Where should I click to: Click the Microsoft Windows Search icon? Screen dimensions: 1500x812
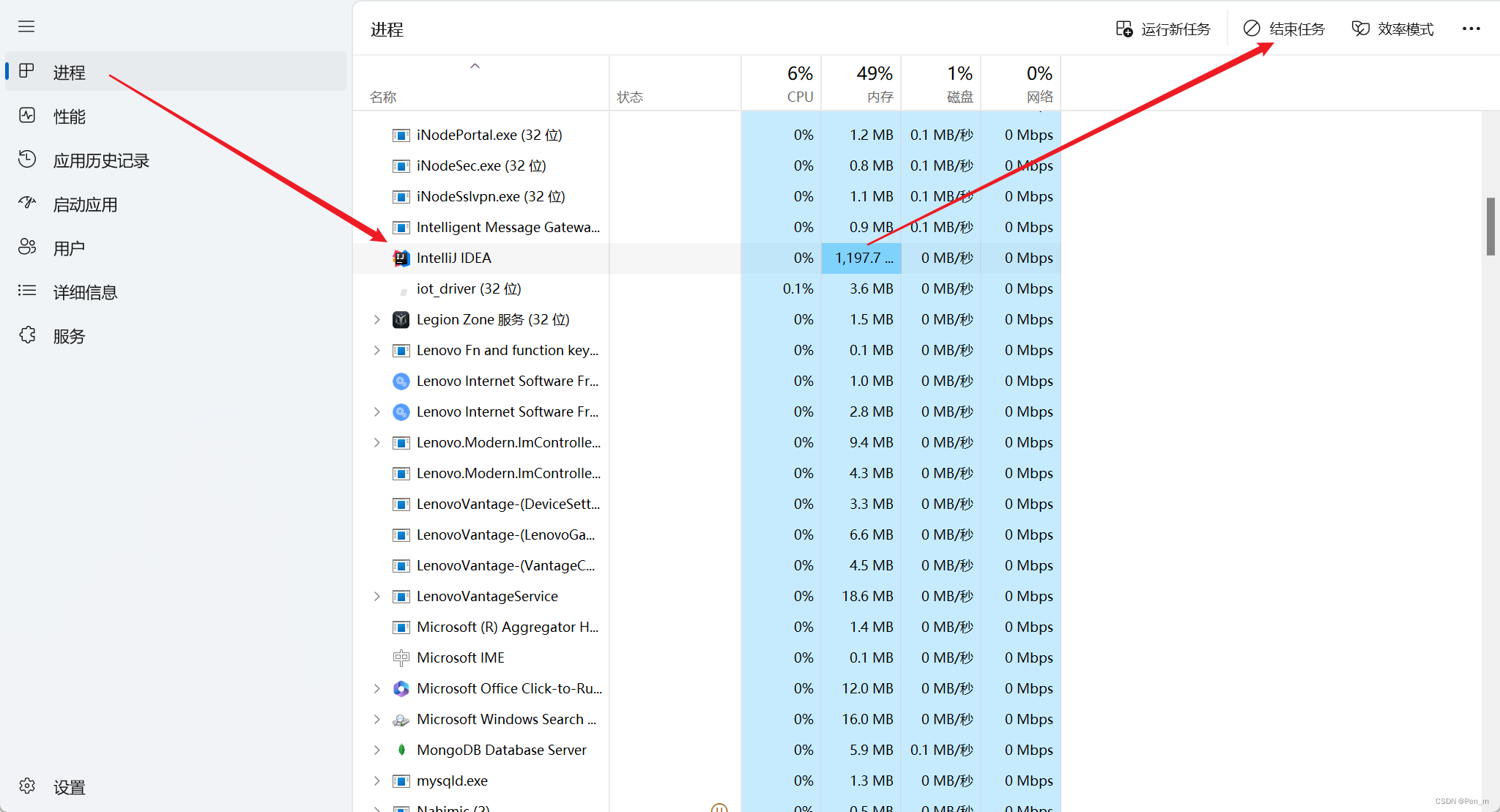(x=401, y=720)
